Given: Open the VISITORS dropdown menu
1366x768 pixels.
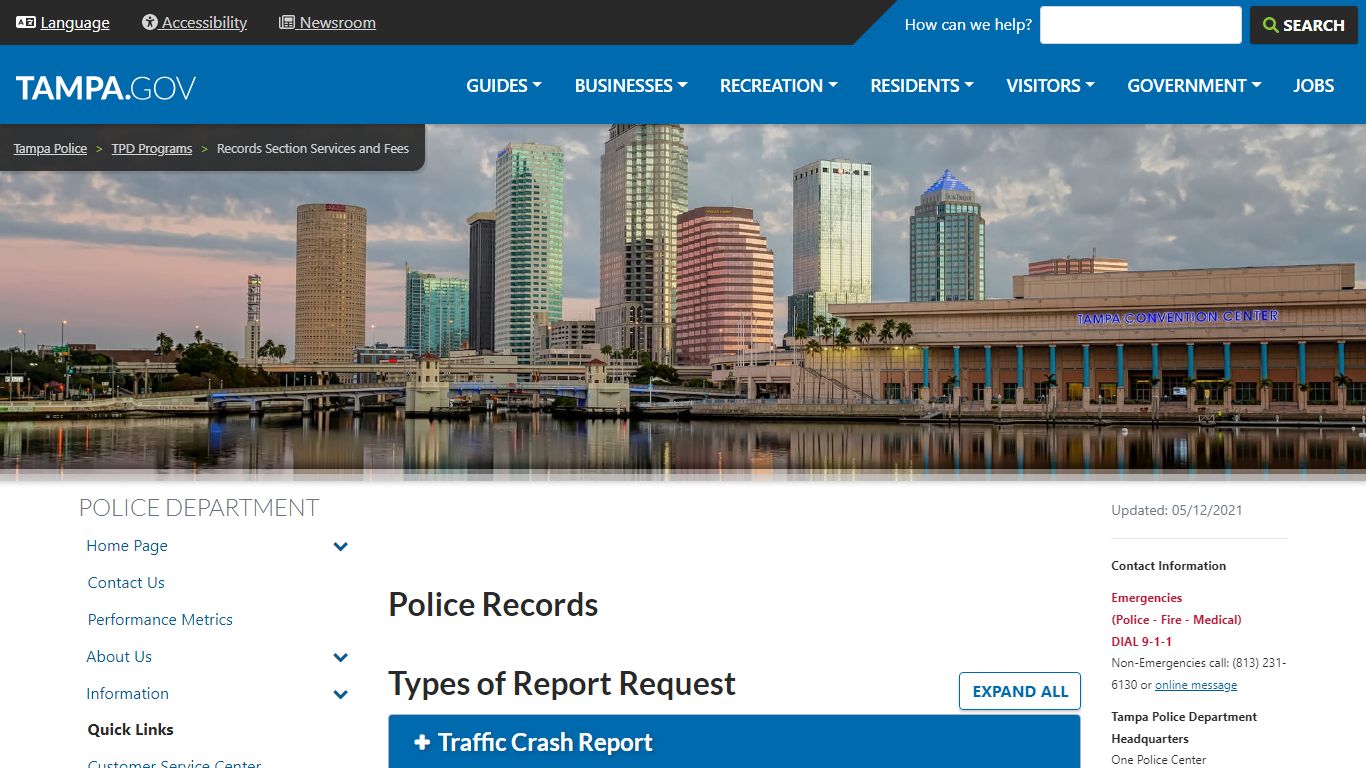Looking at the screenshot, I should pyautogui.click(x=1051, y=86).
